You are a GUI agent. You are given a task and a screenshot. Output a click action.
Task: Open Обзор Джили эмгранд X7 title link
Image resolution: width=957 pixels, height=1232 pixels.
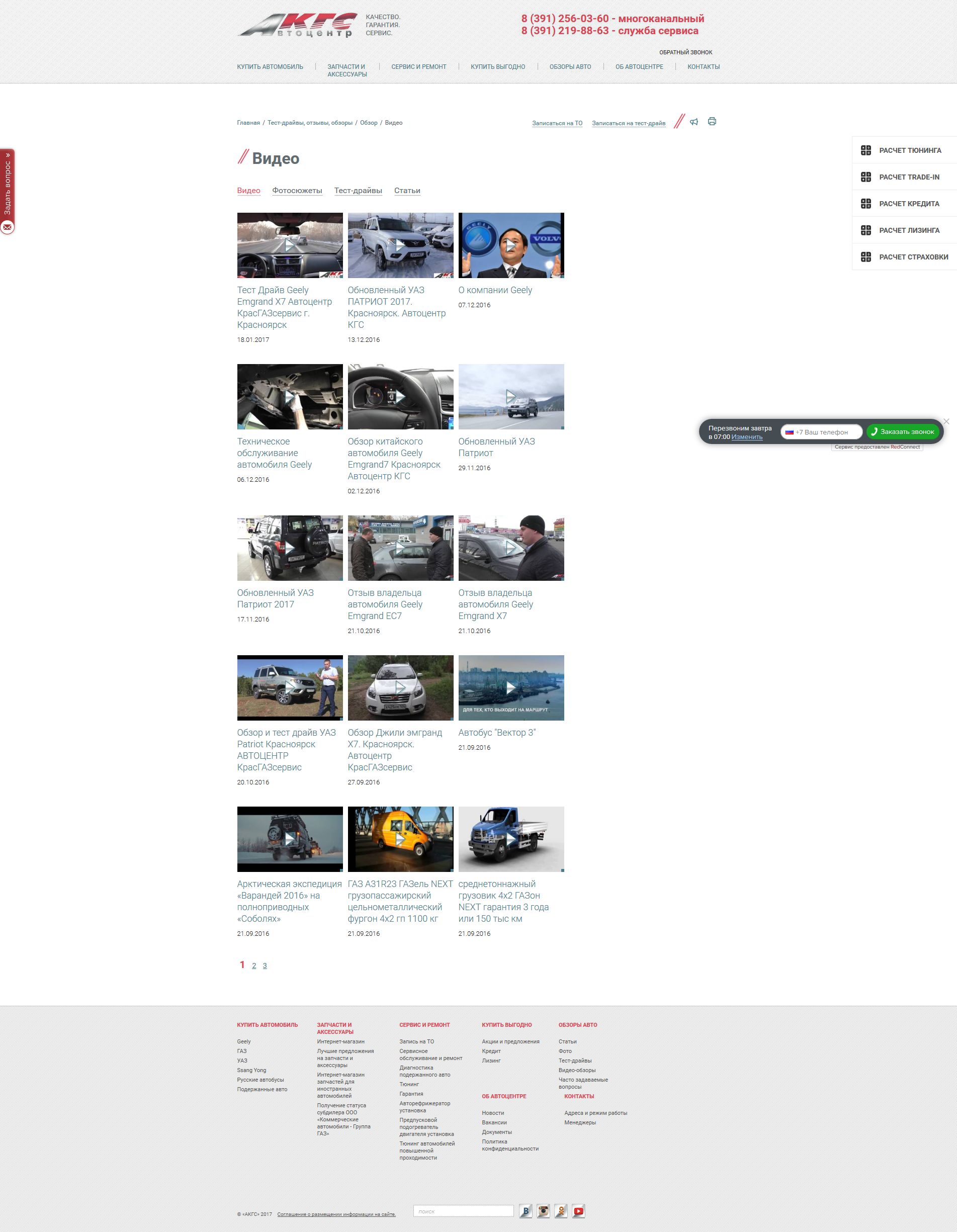coord(394,750)
